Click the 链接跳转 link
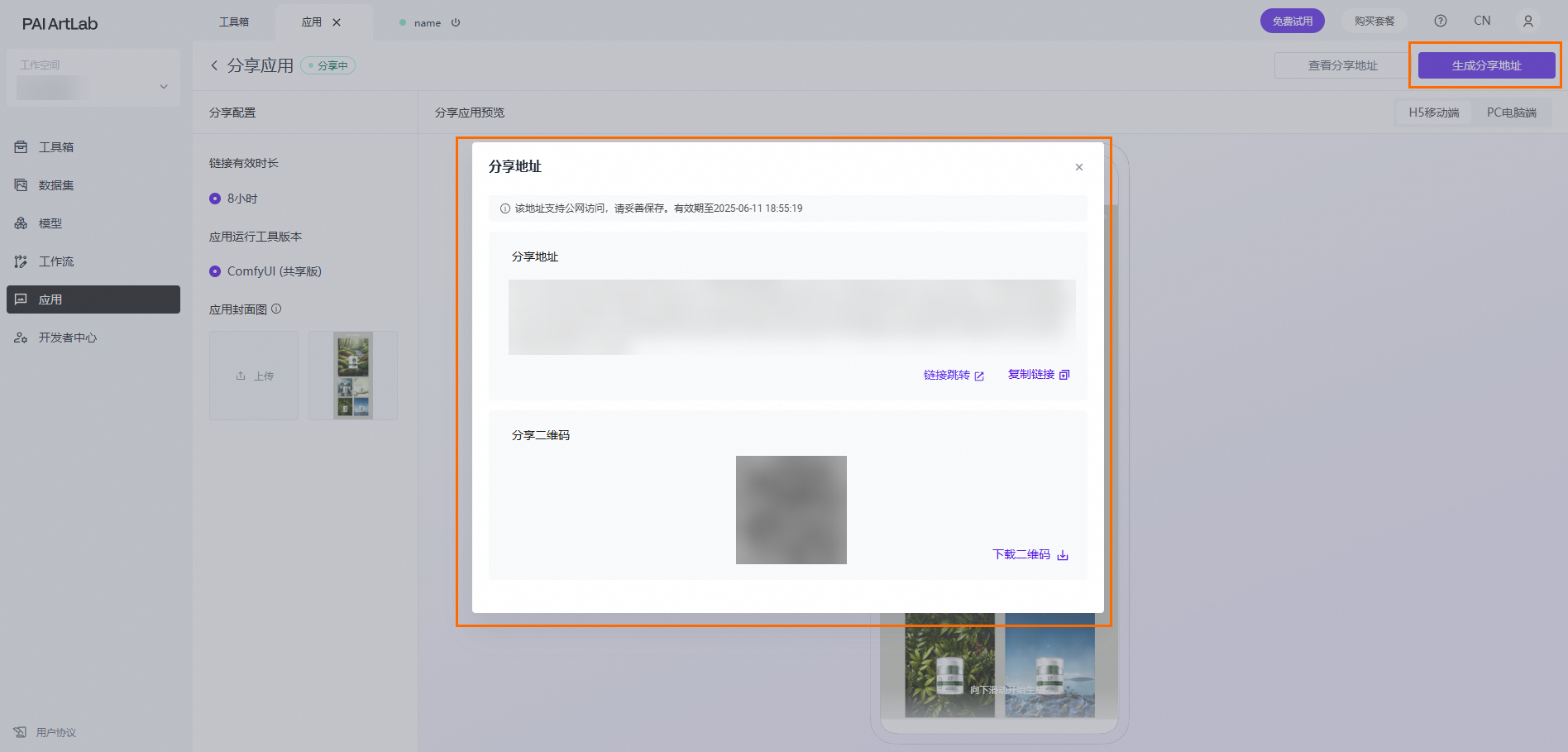This screenshot has width=1568, height=752. [954, 375]
